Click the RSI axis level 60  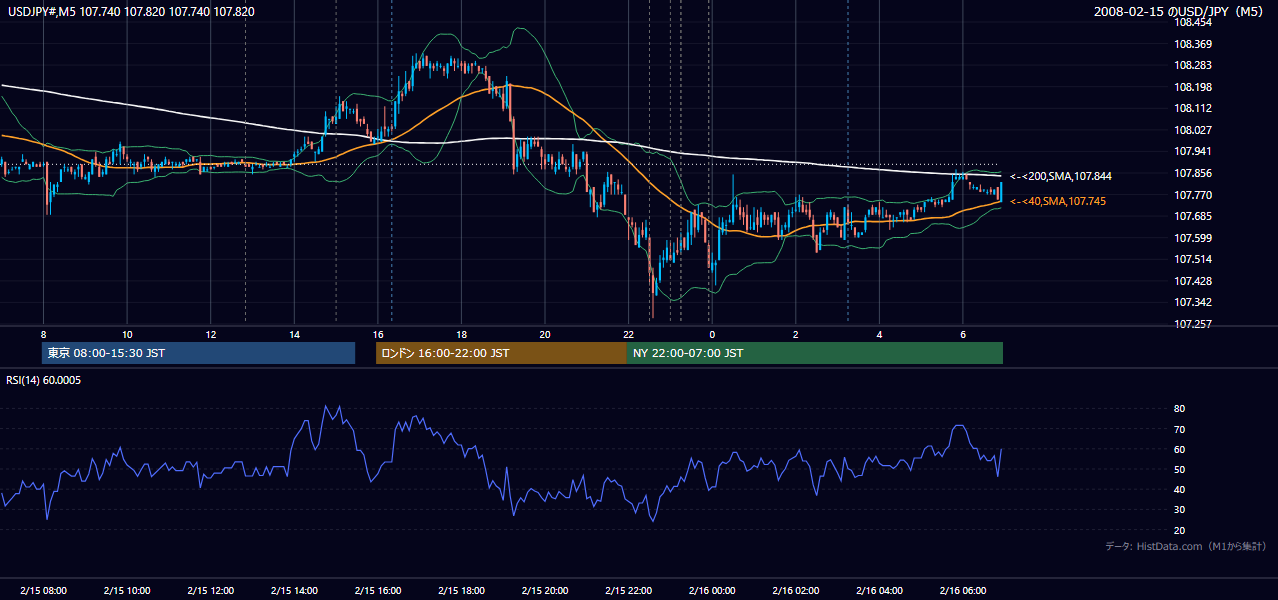click(1180, 449)
